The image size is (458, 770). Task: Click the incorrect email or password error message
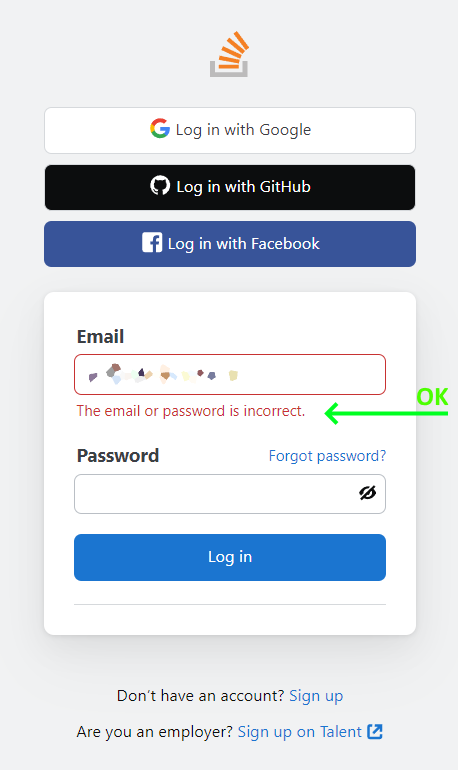(191, 411)
